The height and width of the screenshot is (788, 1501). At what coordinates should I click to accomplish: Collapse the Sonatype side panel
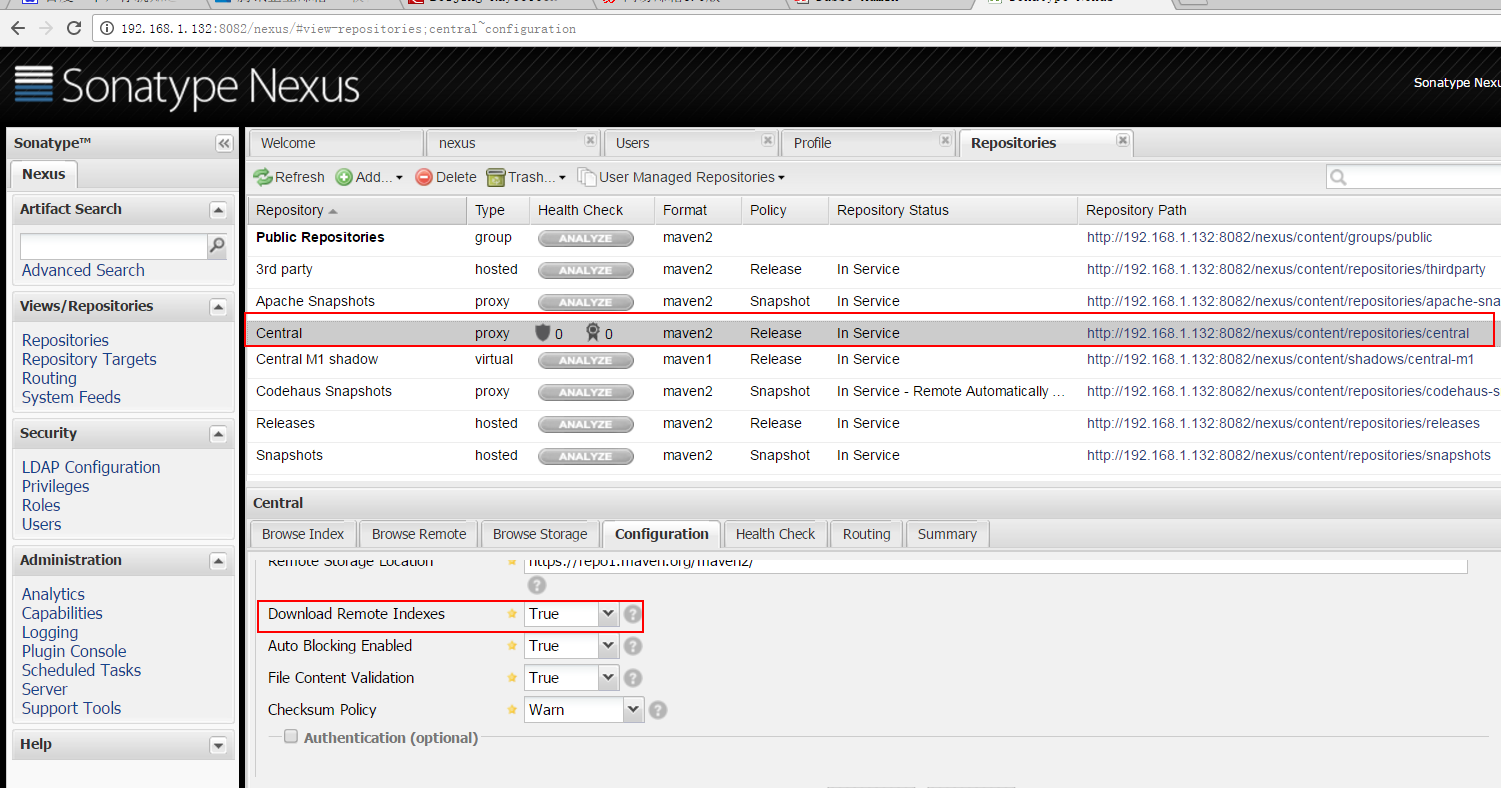click(224, 144)
